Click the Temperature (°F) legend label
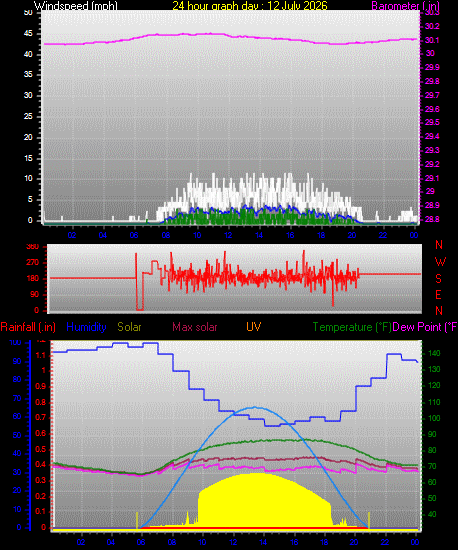The image size is (458, 550). coord(352,327)
